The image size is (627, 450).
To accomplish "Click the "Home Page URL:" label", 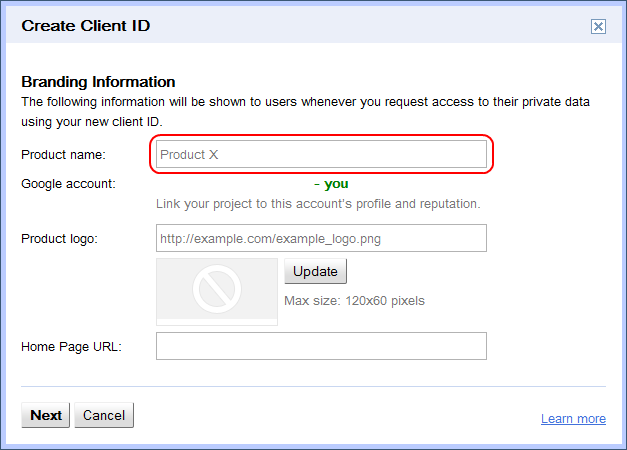I will pyautogui.click(x=71, y=346).
